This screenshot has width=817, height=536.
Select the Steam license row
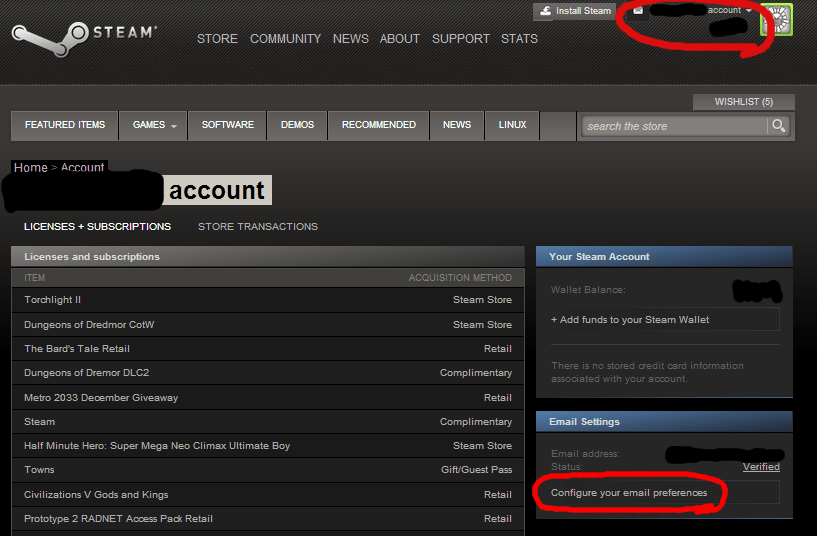point(268,422)
